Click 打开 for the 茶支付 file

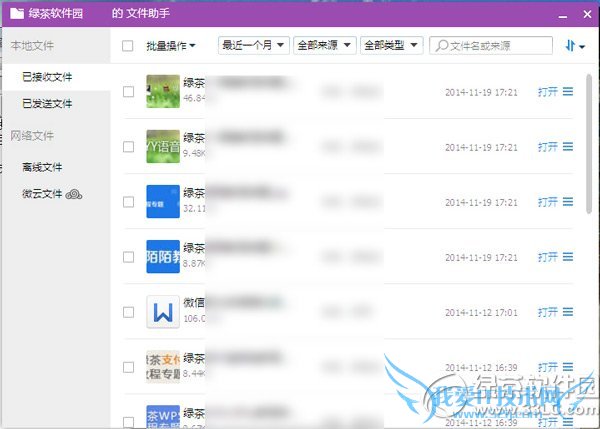click(x=548, y=367)
